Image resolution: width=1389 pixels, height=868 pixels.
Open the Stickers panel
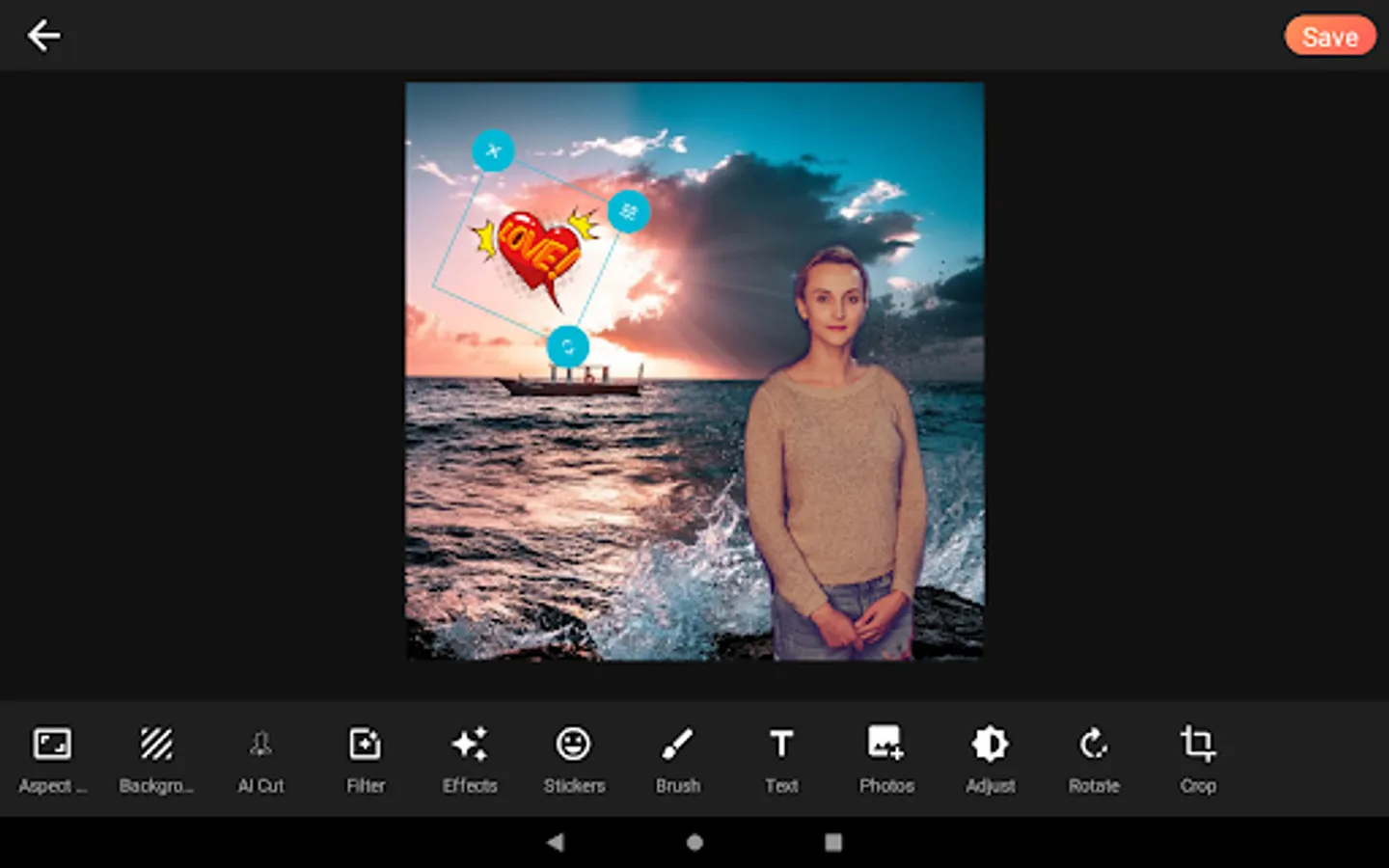(574, 760)
